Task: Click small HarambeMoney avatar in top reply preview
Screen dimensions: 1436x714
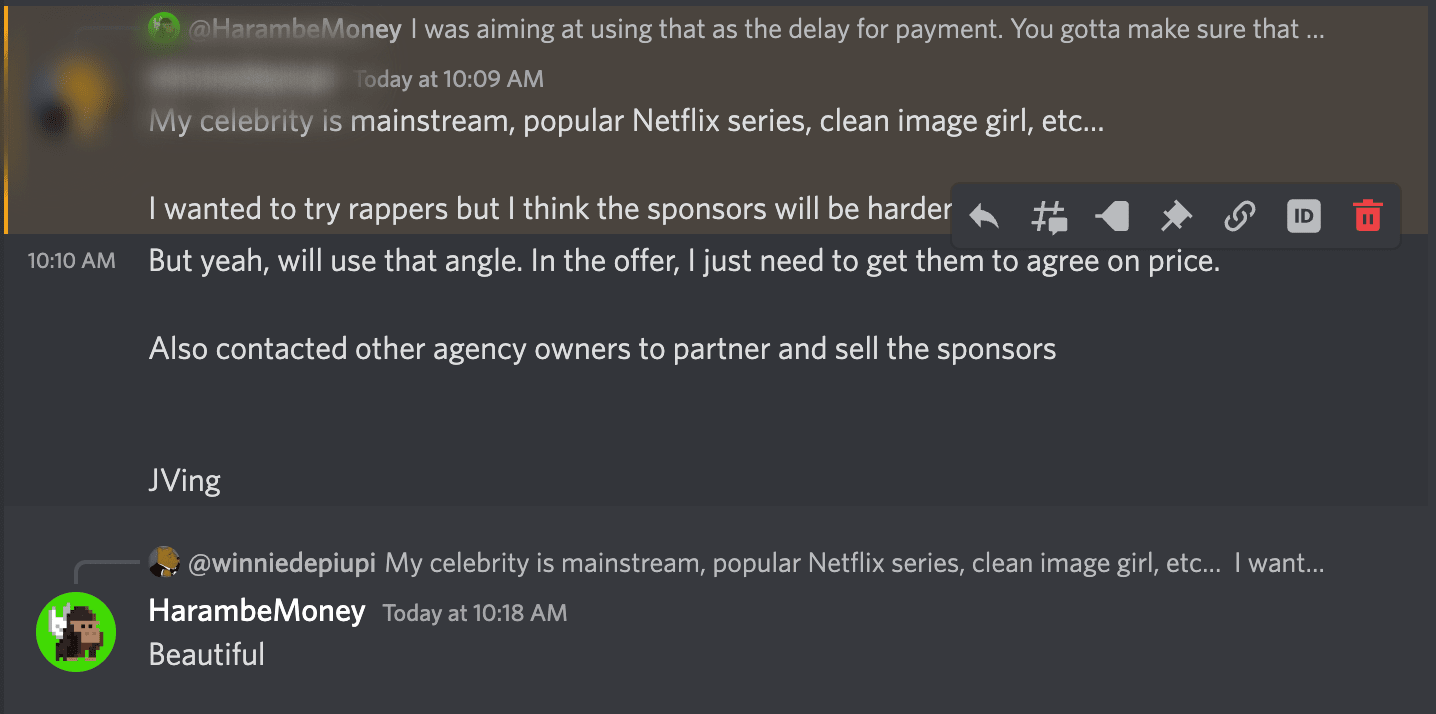Action: (164, 28)
